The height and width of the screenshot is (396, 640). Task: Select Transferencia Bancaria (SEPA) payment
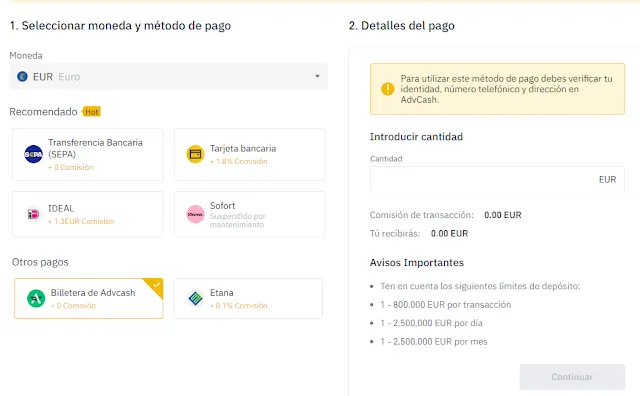point(87,154)
